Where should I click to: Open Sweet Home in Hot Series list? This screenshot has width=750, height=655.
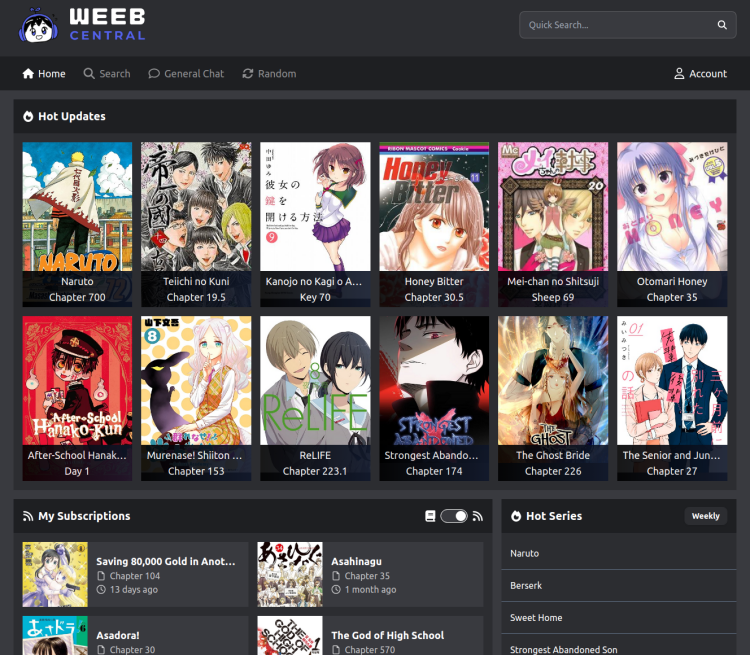coord(619,618)
